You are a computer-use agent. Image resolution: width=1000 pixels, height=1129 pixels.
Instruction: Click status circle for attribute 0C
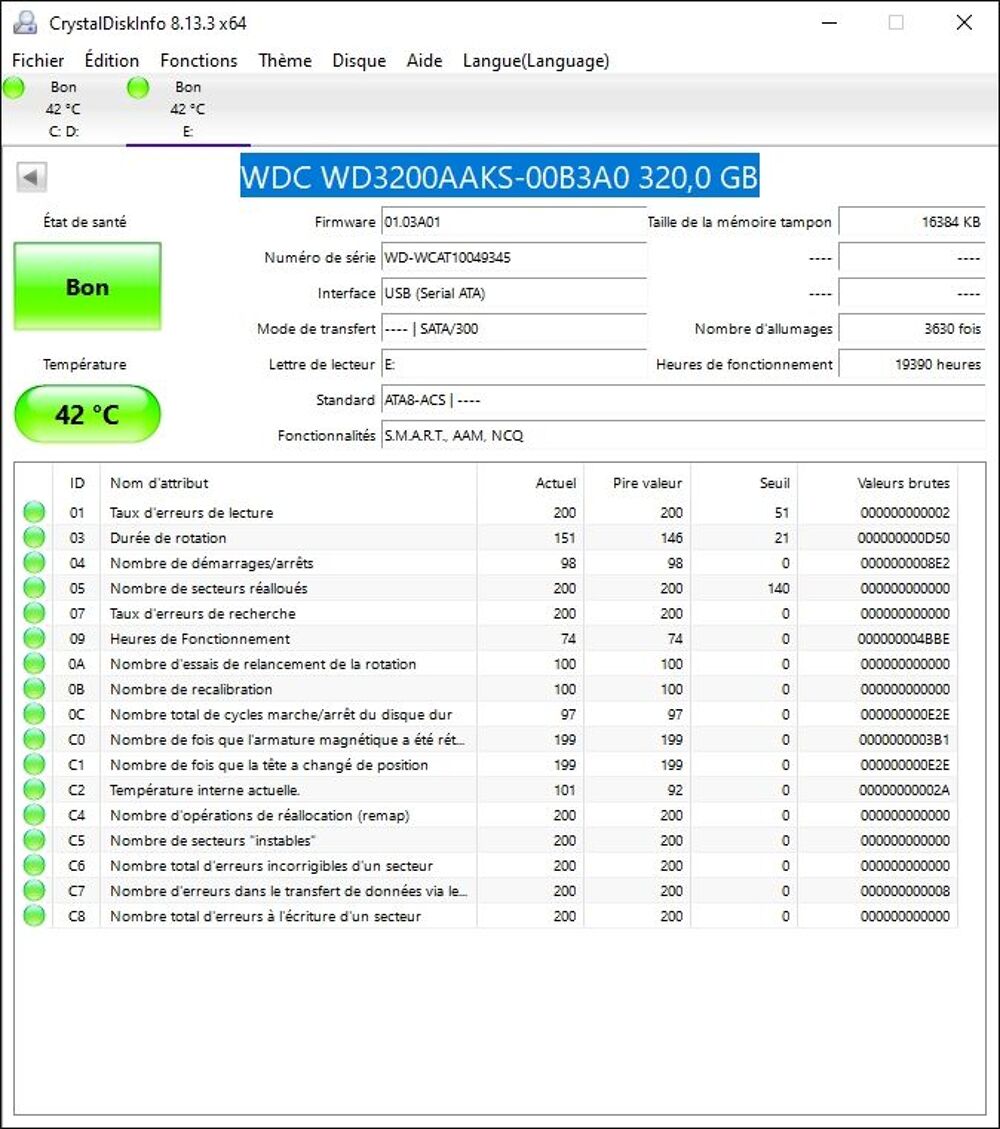coord(34,714)
